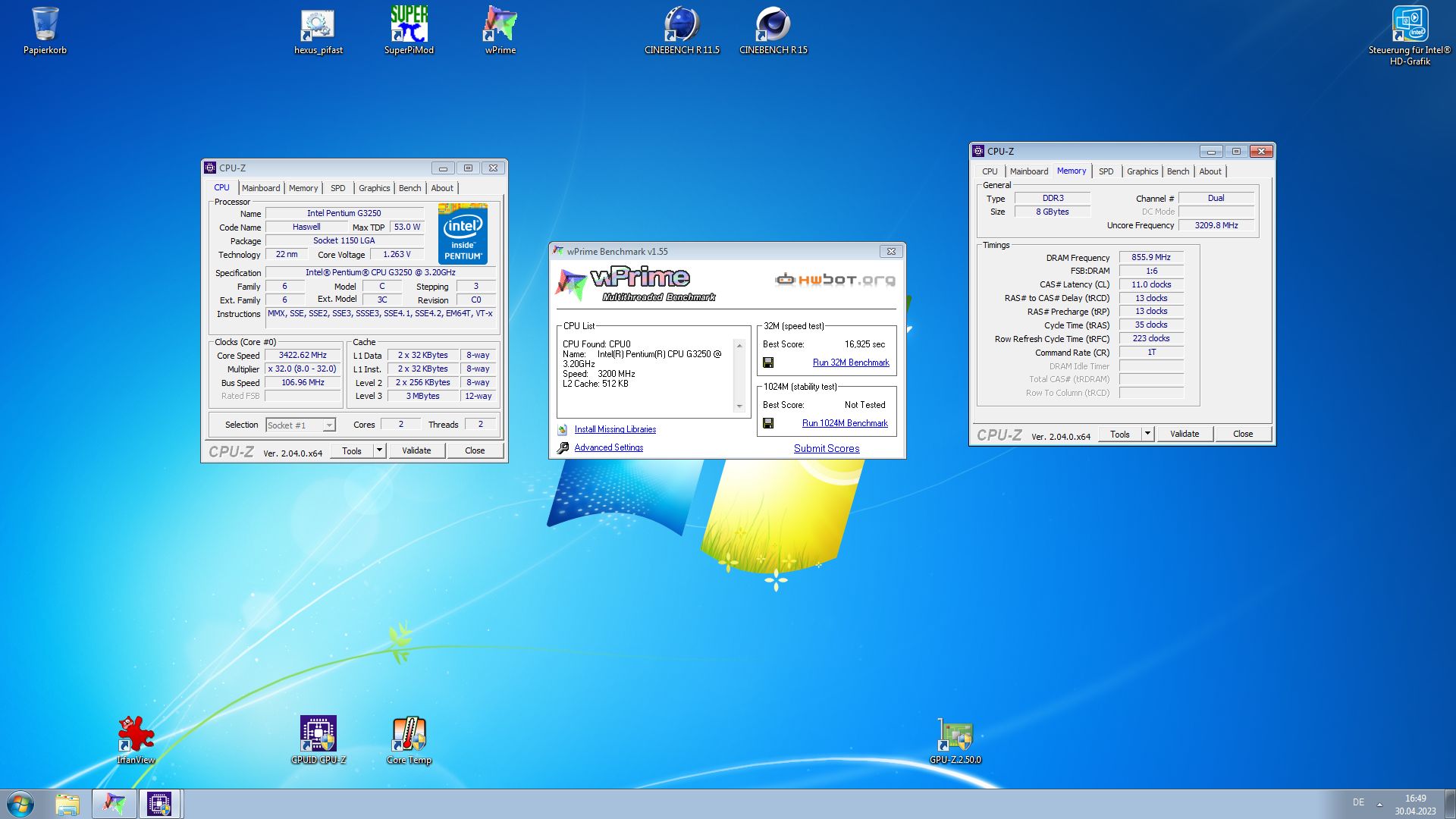Click Run 1024M Benchmark link
The width and height of the screenshot is (1456, 819).
[x=845, y=423]
